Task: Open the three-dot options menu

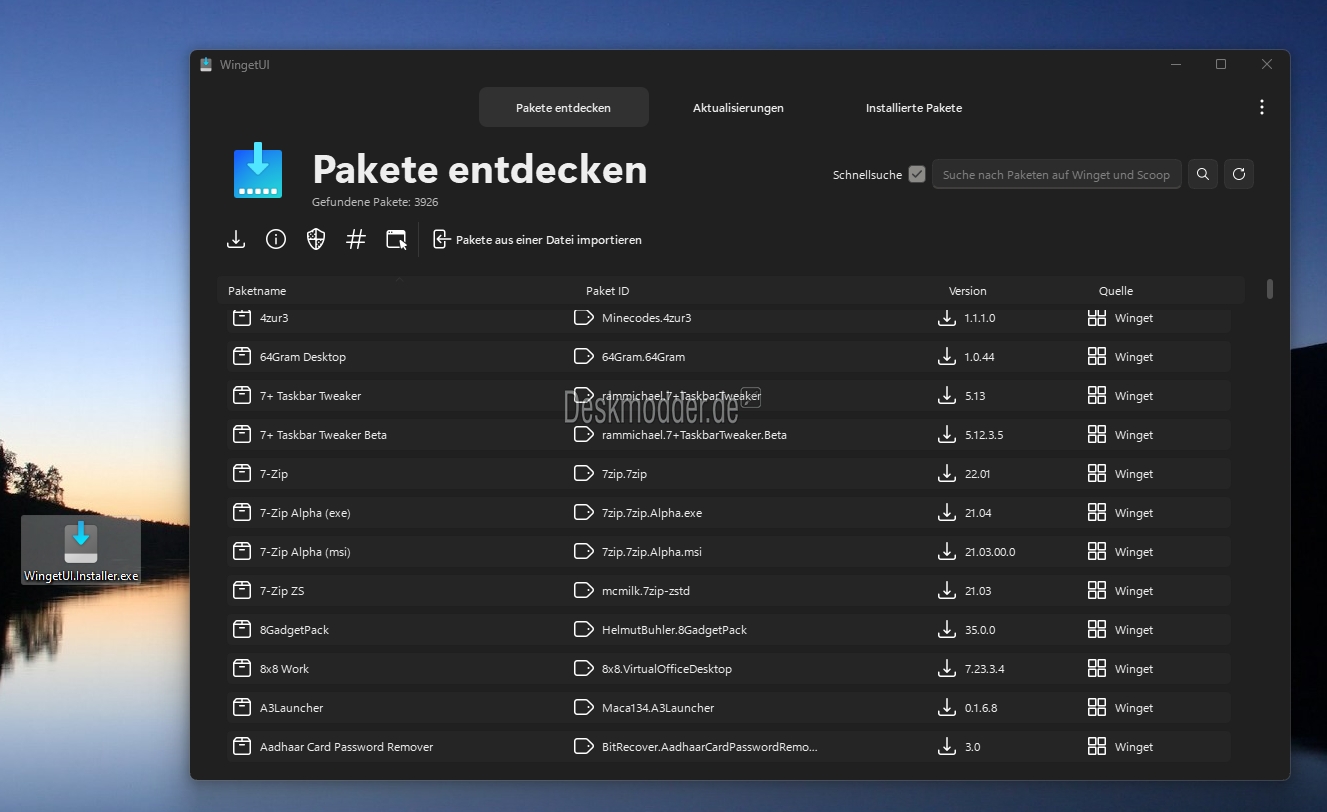Action: (x=1262, y=107)
